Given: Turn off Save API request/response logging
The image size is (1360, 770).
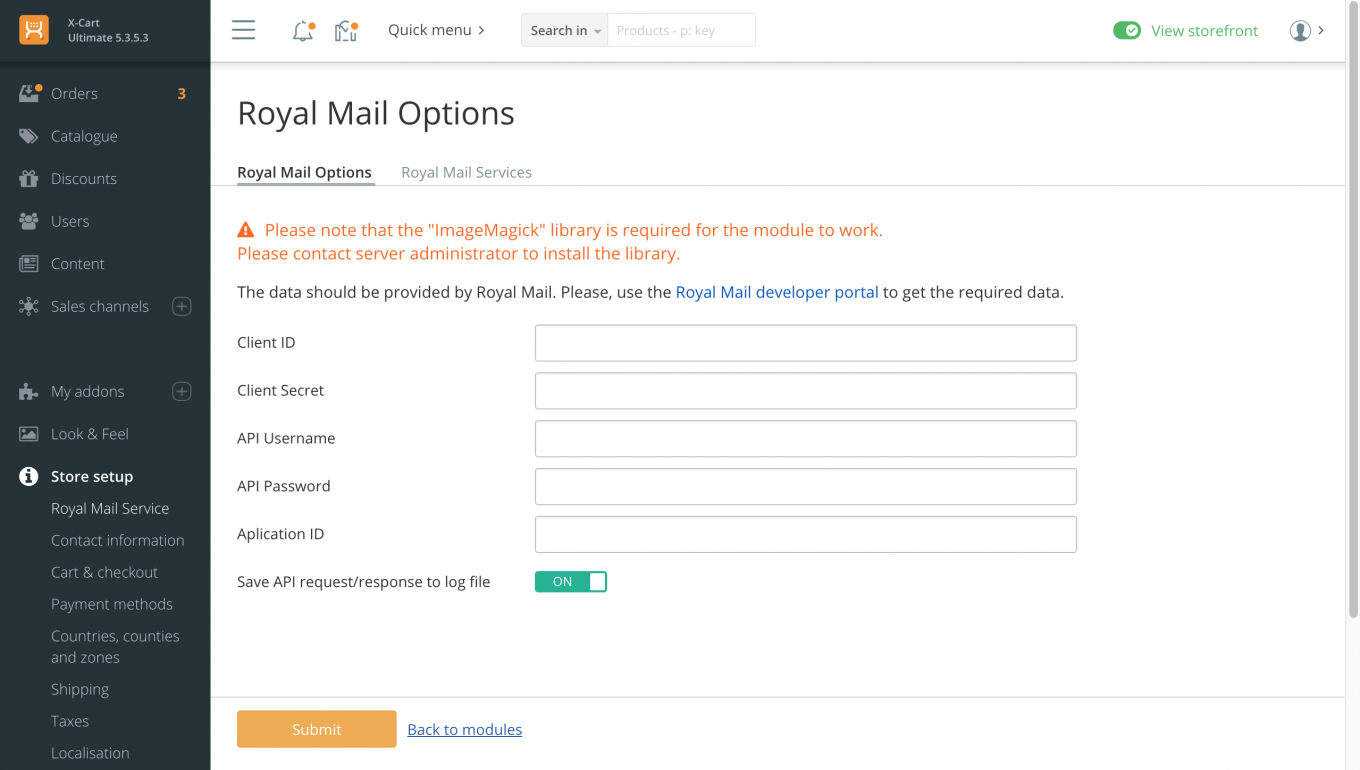Looking at the screenshot, I should pos(571,582).
